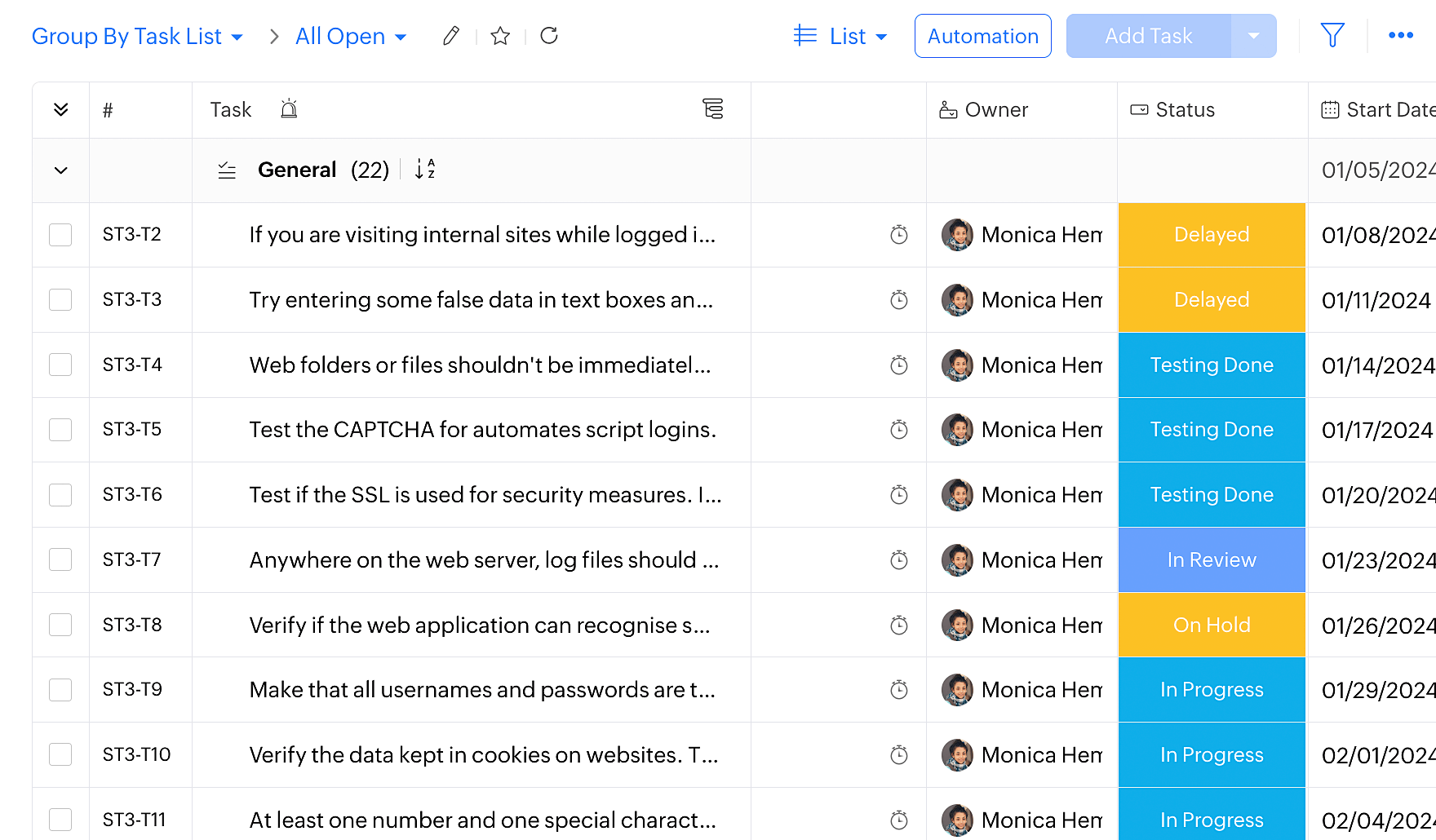Select checkbox for task ST3-T2
This screenshot has width=1436, height=840.
60,235
